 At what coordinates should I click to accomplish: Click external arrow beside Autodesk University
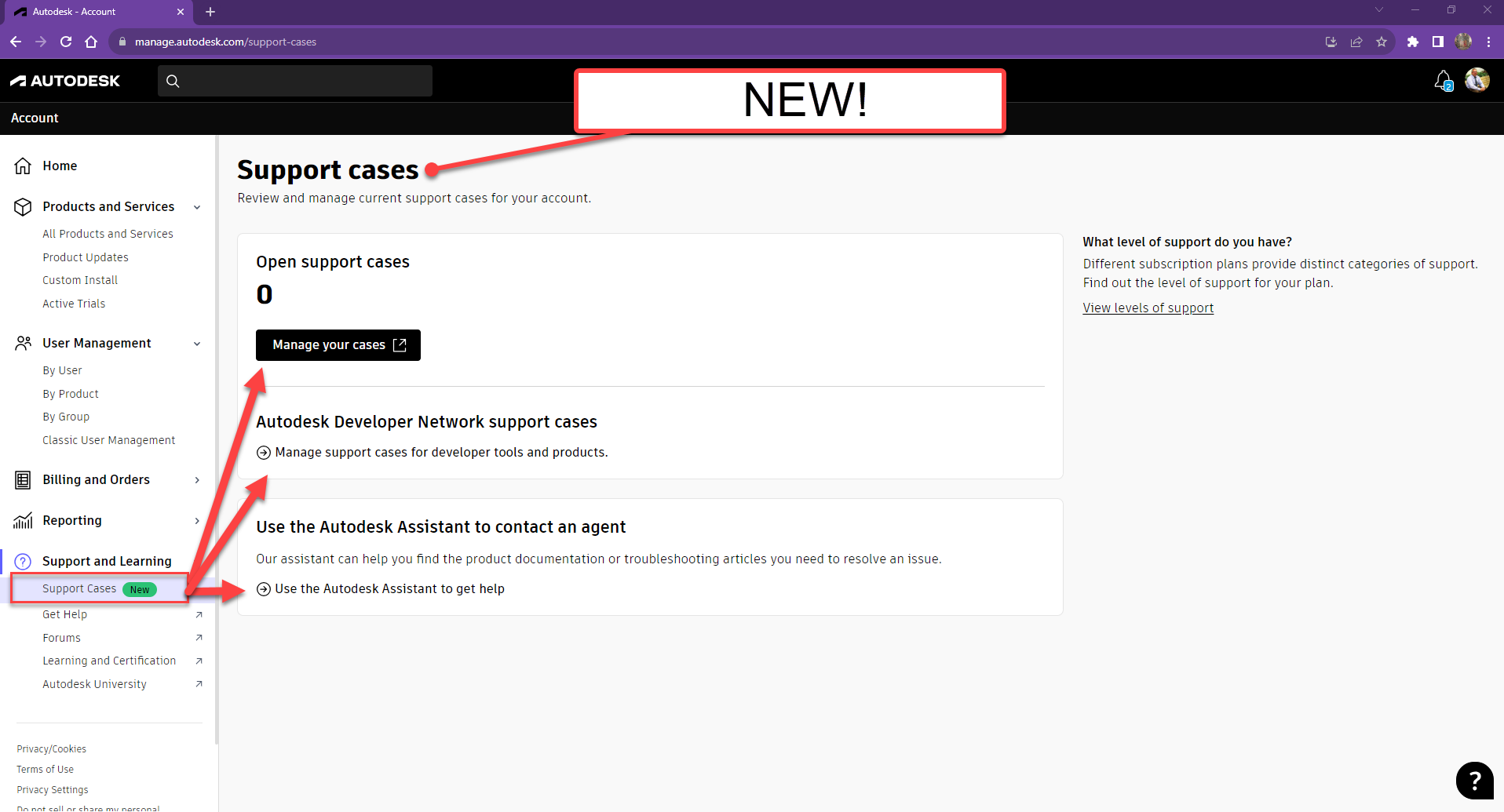pyautogui.click(x=199, y=684)
